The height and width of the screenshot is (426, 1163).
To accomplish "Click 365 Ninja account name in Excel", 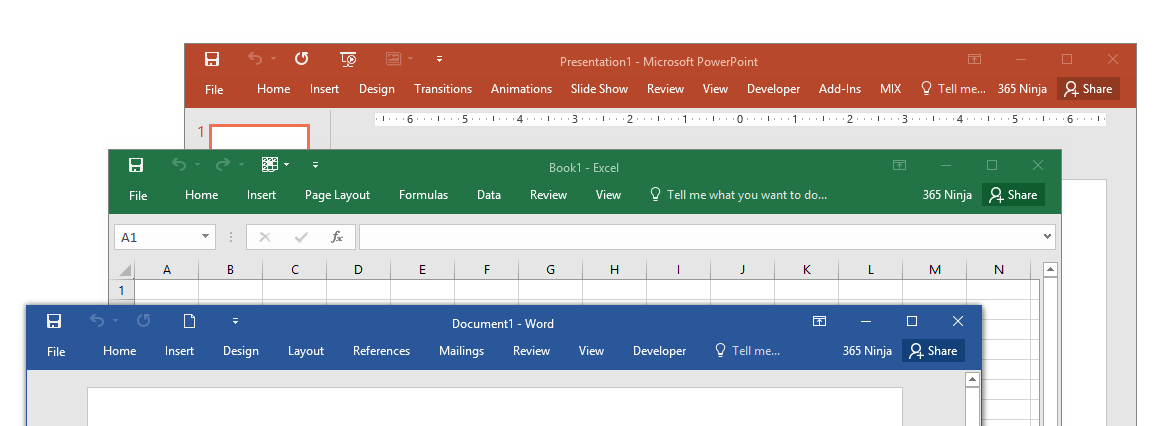I will point(947,195).
